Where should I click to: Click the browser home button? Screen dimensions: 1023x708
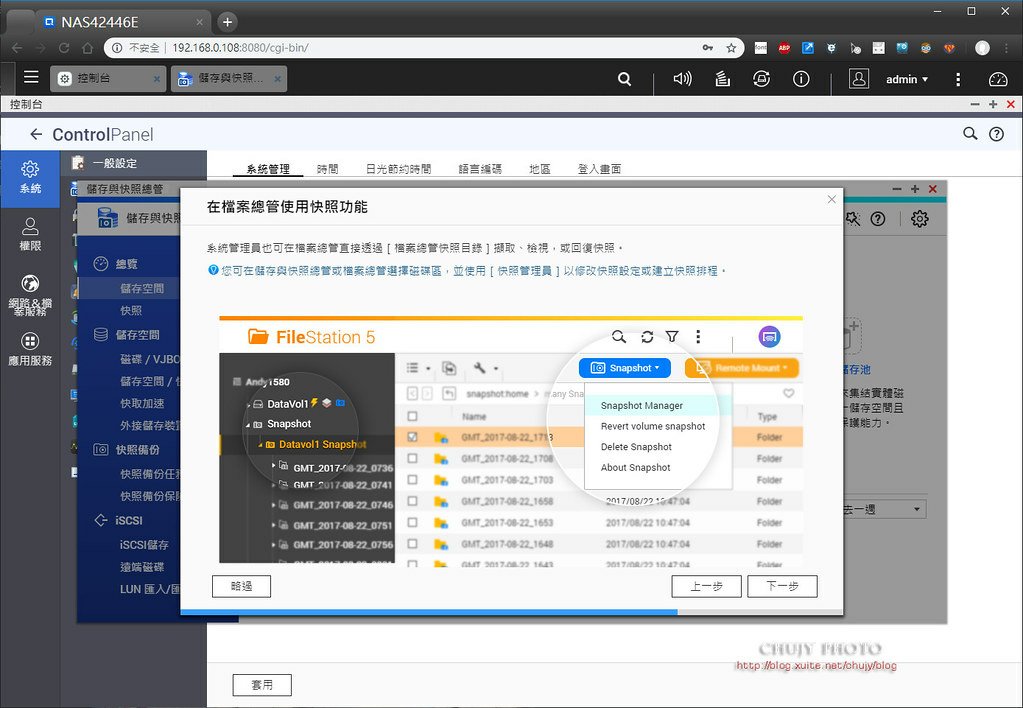click(x=87, y=48)
